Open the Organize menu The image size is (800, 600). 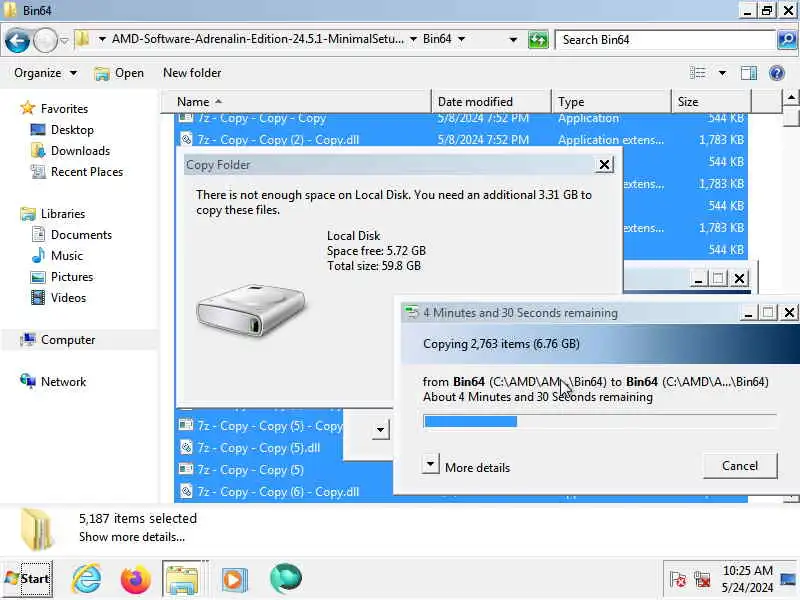tap(45, 73)
